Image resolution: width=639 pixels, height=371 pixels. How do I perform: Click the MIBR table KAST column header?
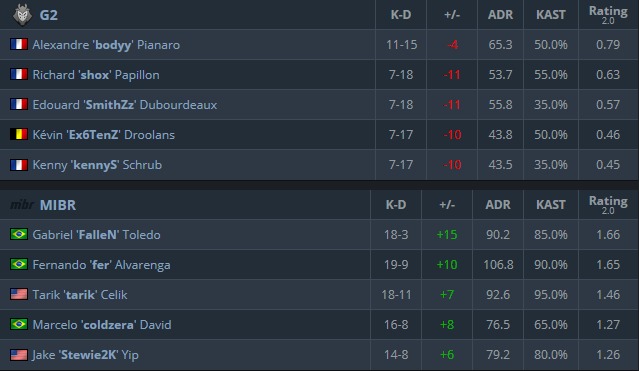(551, 205)
